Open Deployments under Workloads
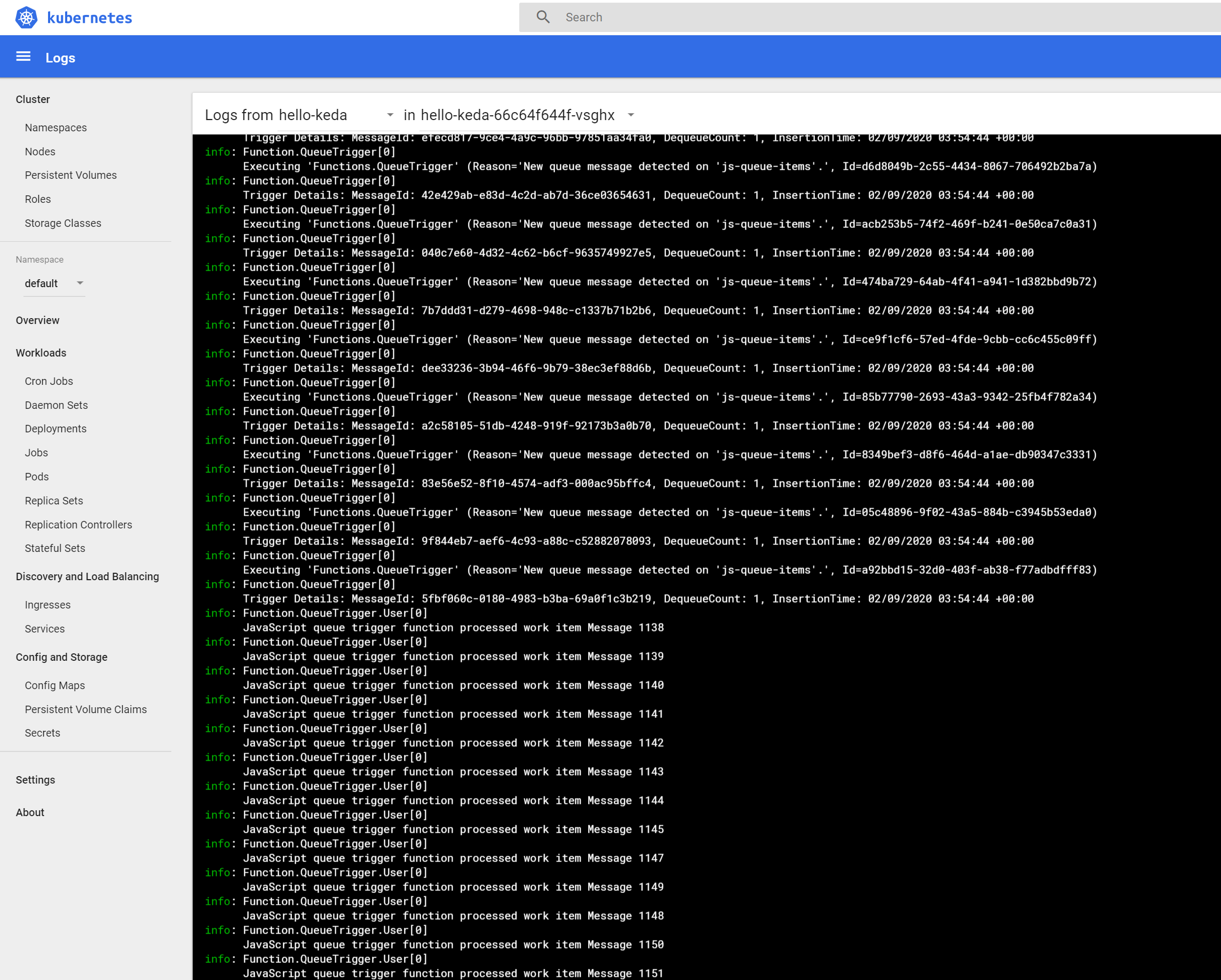The image size is (1221, 980). [x=55, y=429]
